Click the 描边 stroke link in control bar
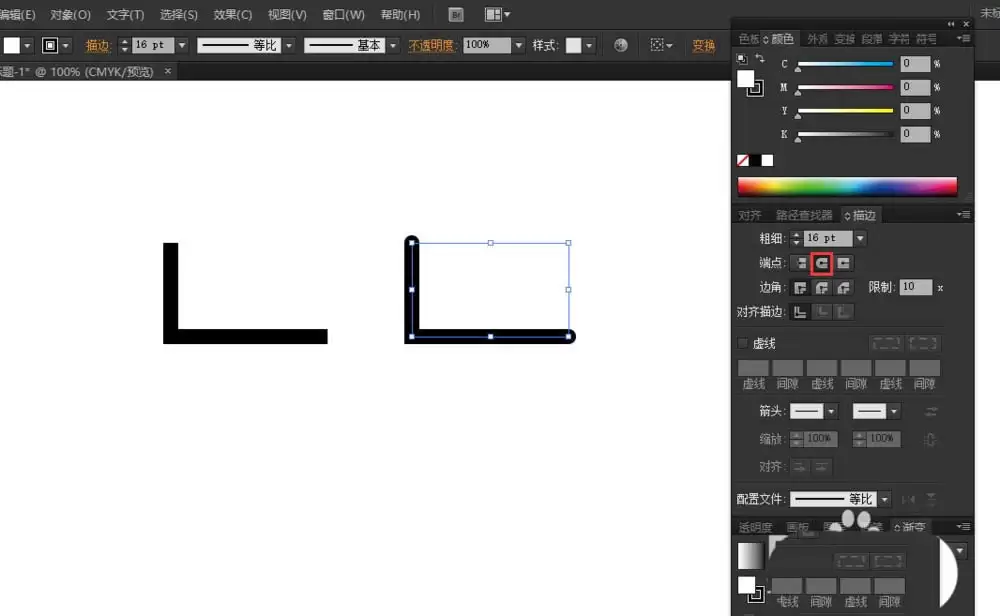1000x616 pixels. point(98,45)
